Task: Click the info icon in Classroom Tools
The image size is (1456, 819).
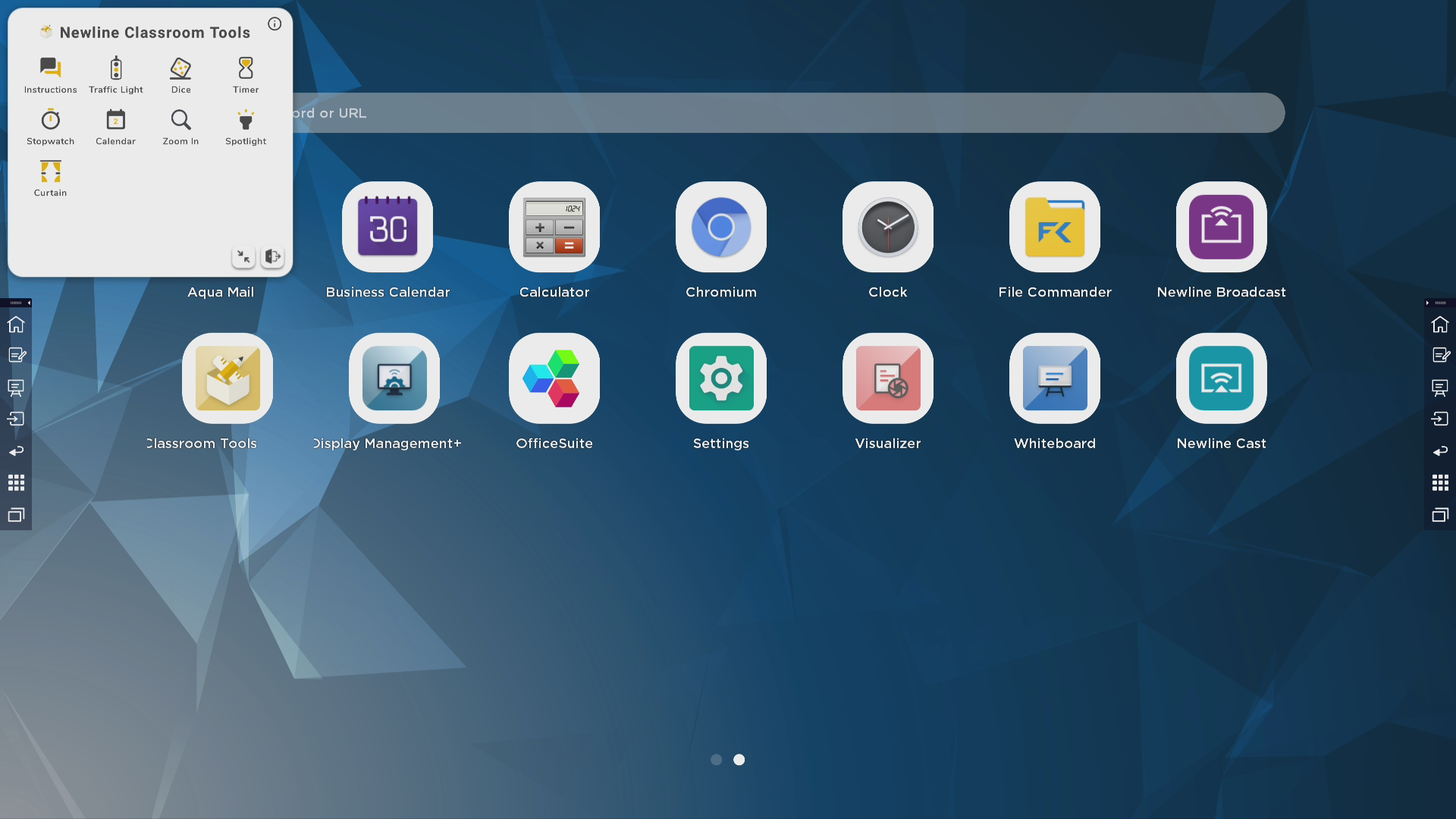Action: tap(275, 24)
